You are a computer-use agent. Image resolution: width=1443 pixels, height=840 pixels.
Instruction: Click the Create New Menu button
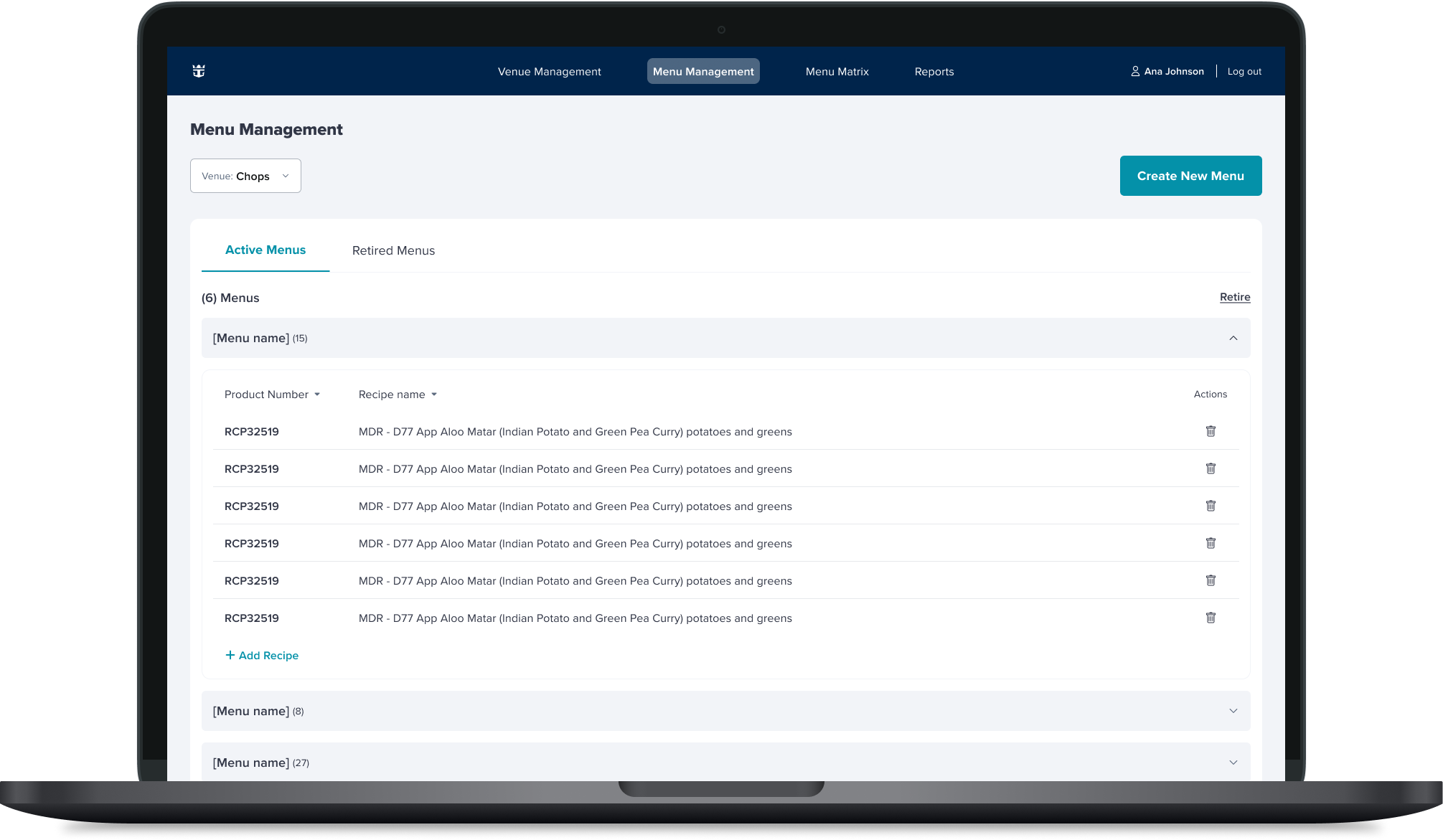(x=1190, y=176)
